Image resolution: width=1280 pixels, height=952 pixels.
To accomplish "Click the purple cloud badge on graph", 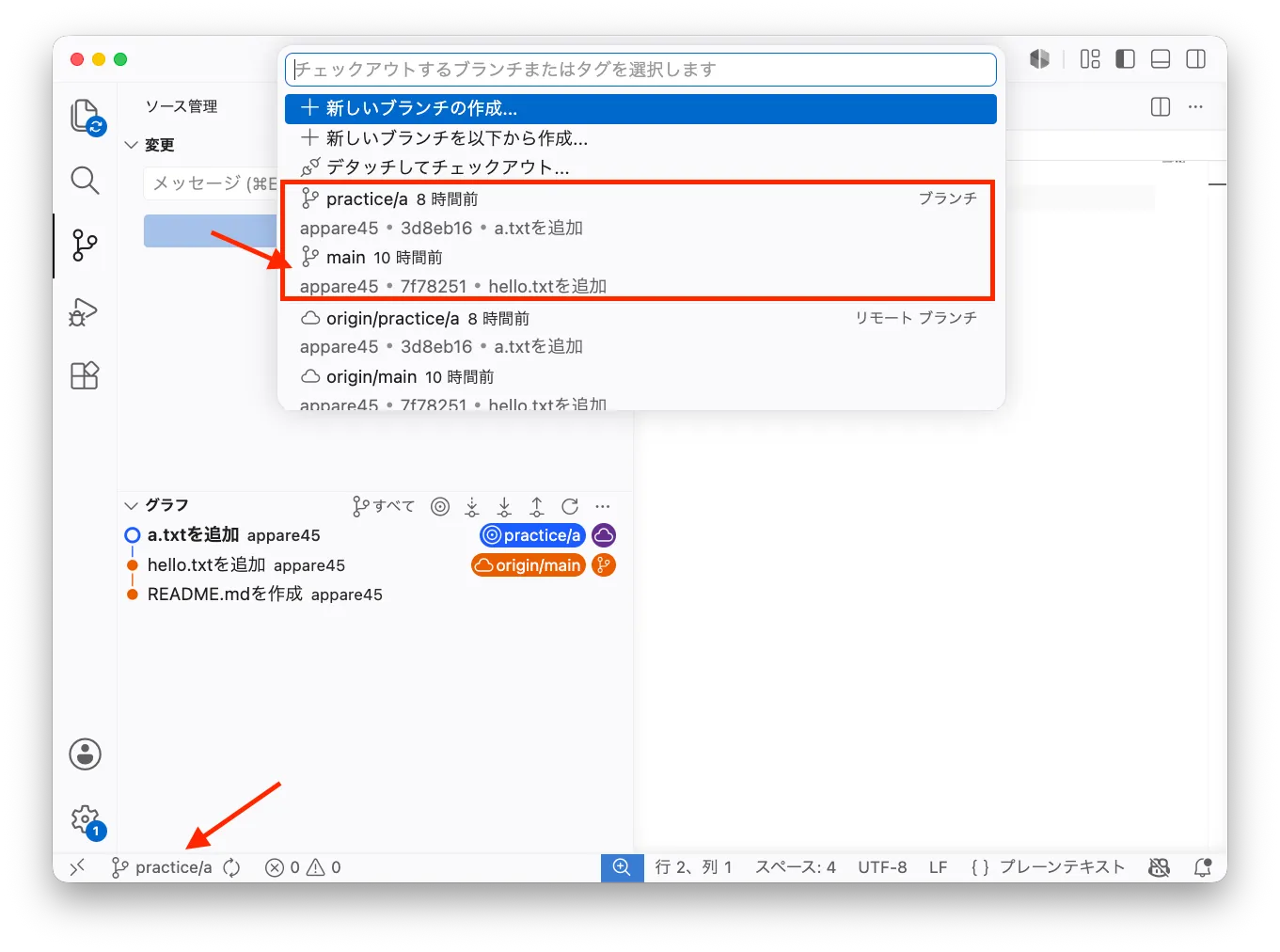I will click(604, 535).
